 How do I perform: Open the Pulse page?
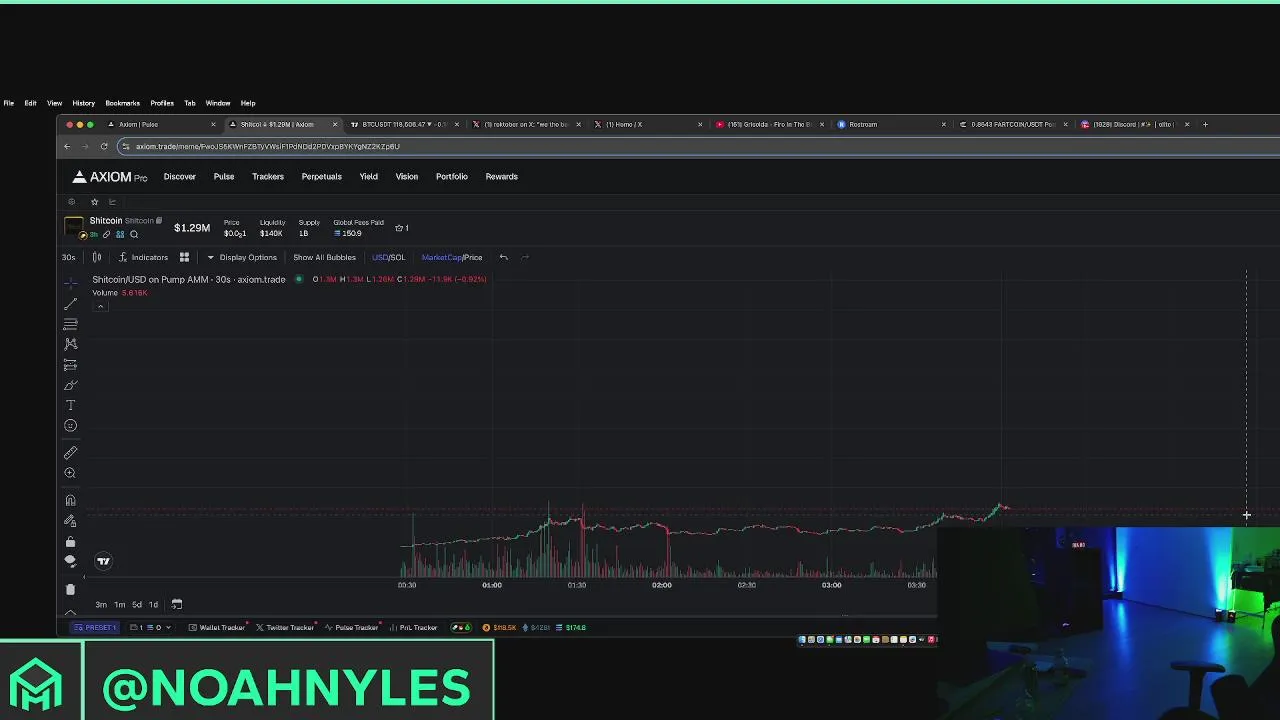pos(224,176)
